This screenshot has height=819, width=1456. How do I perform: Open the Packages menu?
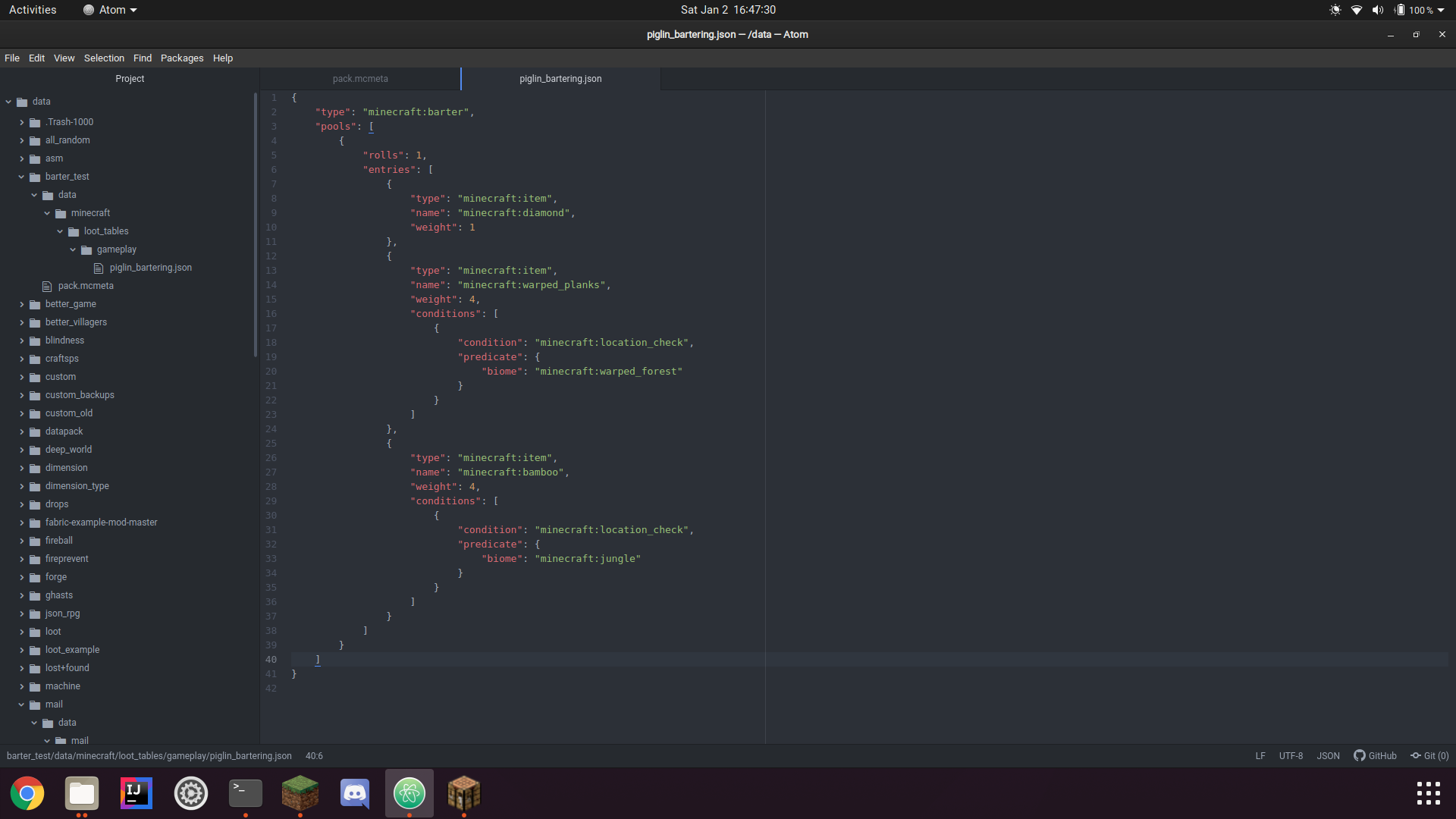pos(182,58)
